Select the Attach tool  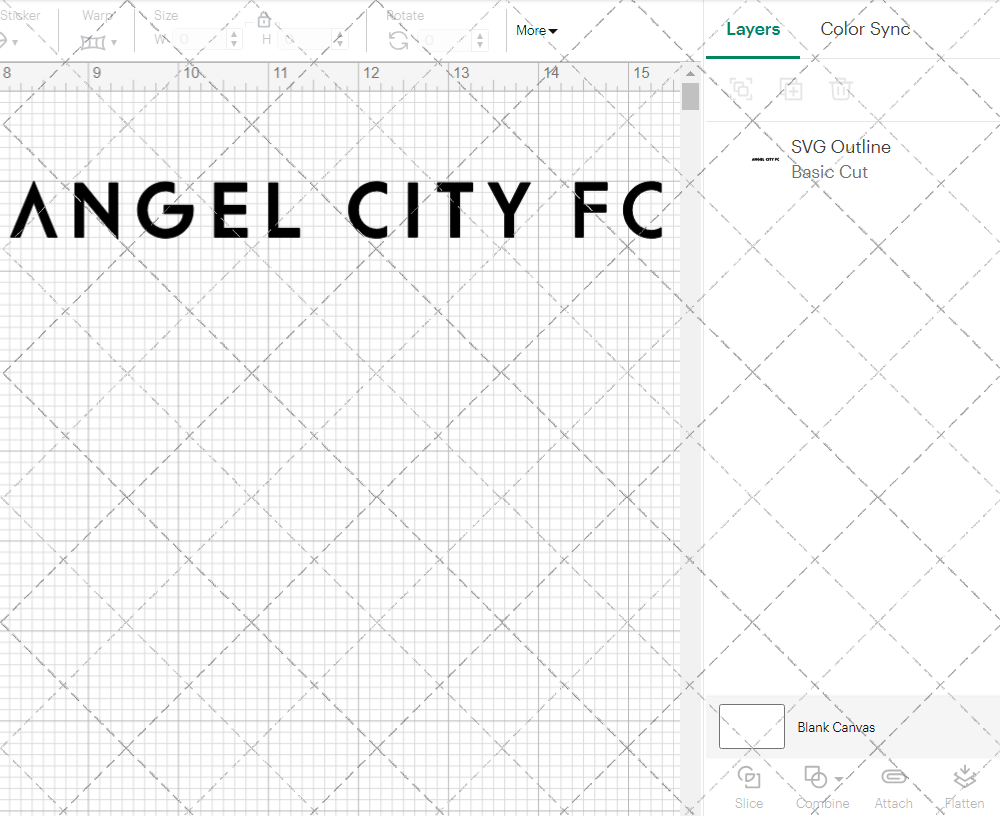tap(893, 786)
